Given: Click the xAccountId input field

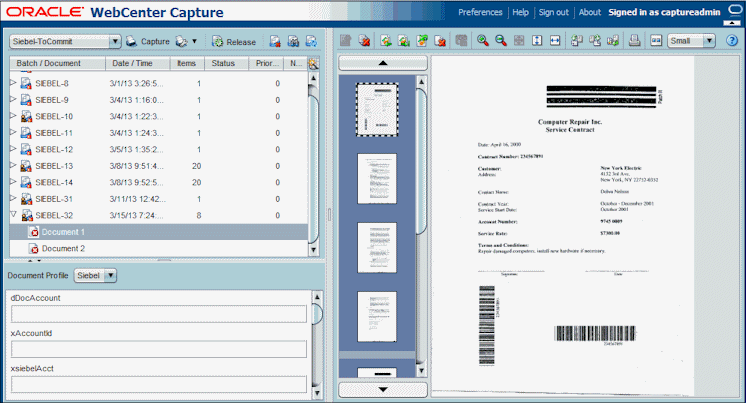Looking at the screenshot, I should [x=159, y=349].
